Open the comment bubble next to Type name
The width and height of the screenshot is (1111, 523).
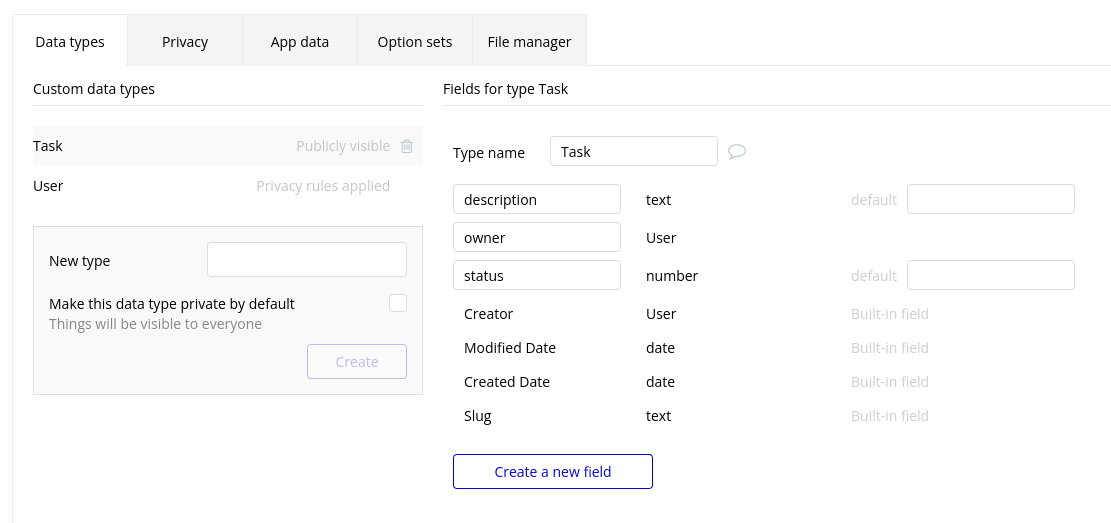click(737, 152)
